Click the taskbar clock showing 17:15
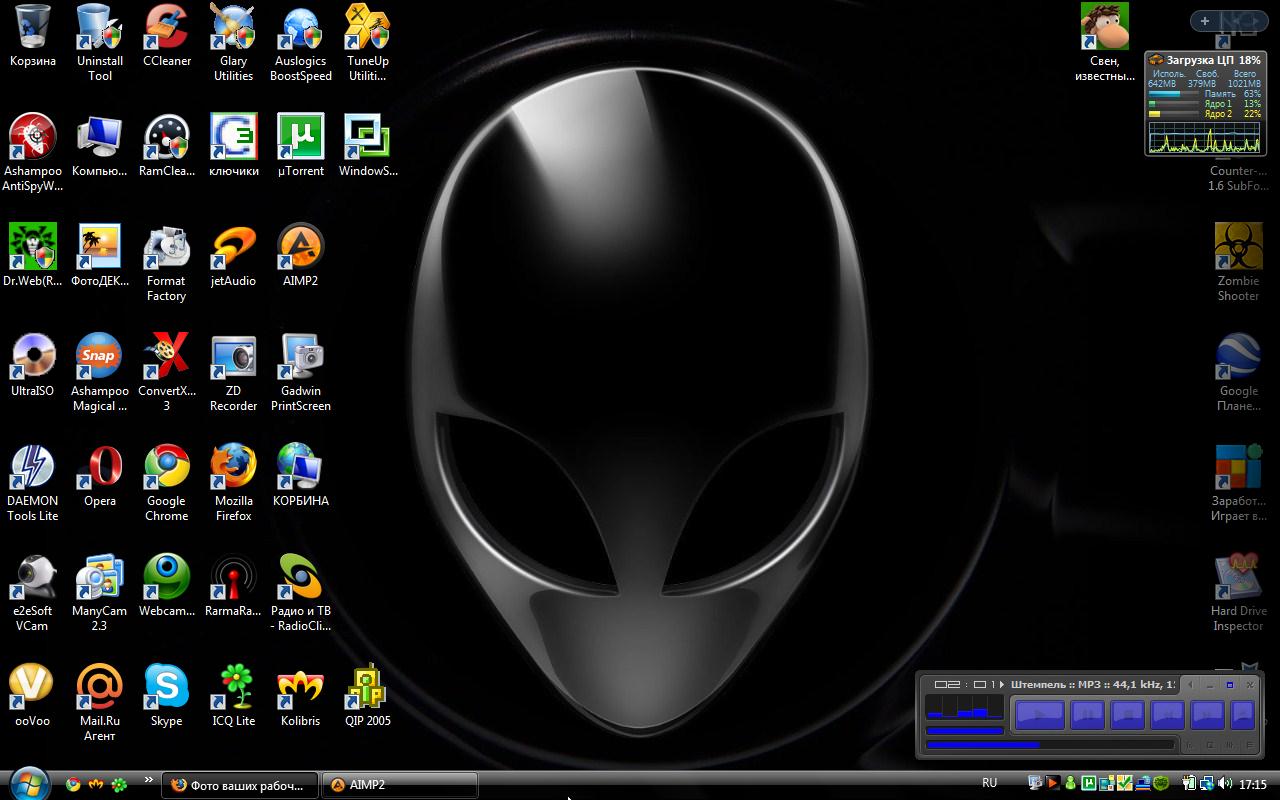Screen dimensions: 1280x800 click(x=1253, y=785)
